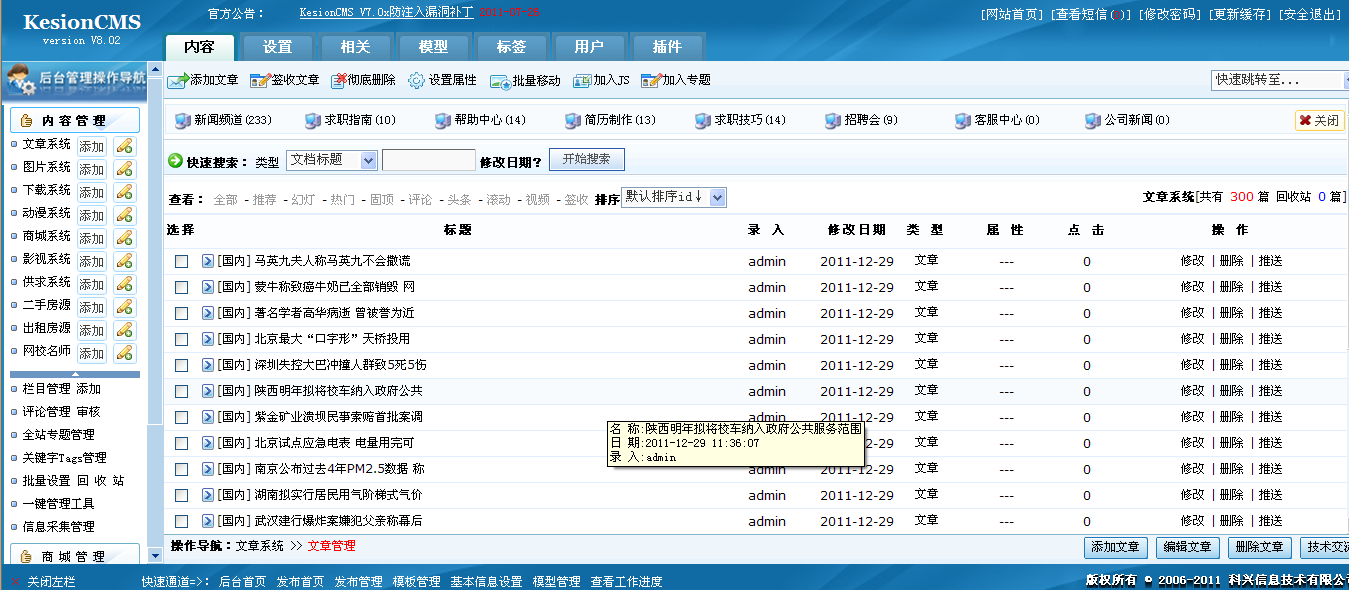Filter view by 推荐

pyautogui.click(x=265, y=200)
